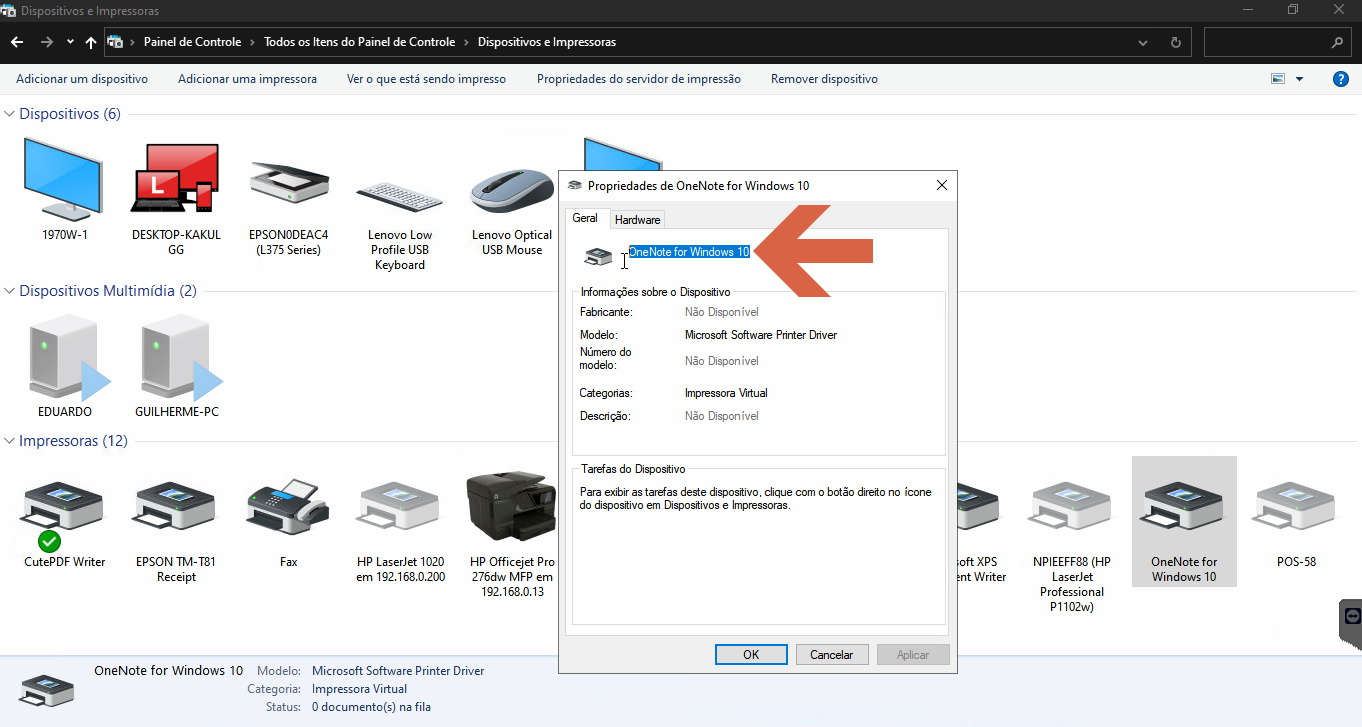Click the Microsoft Software Printer Driver model value
The width and height of the screenshot is (1362, 727).
(x=761, y=335)
